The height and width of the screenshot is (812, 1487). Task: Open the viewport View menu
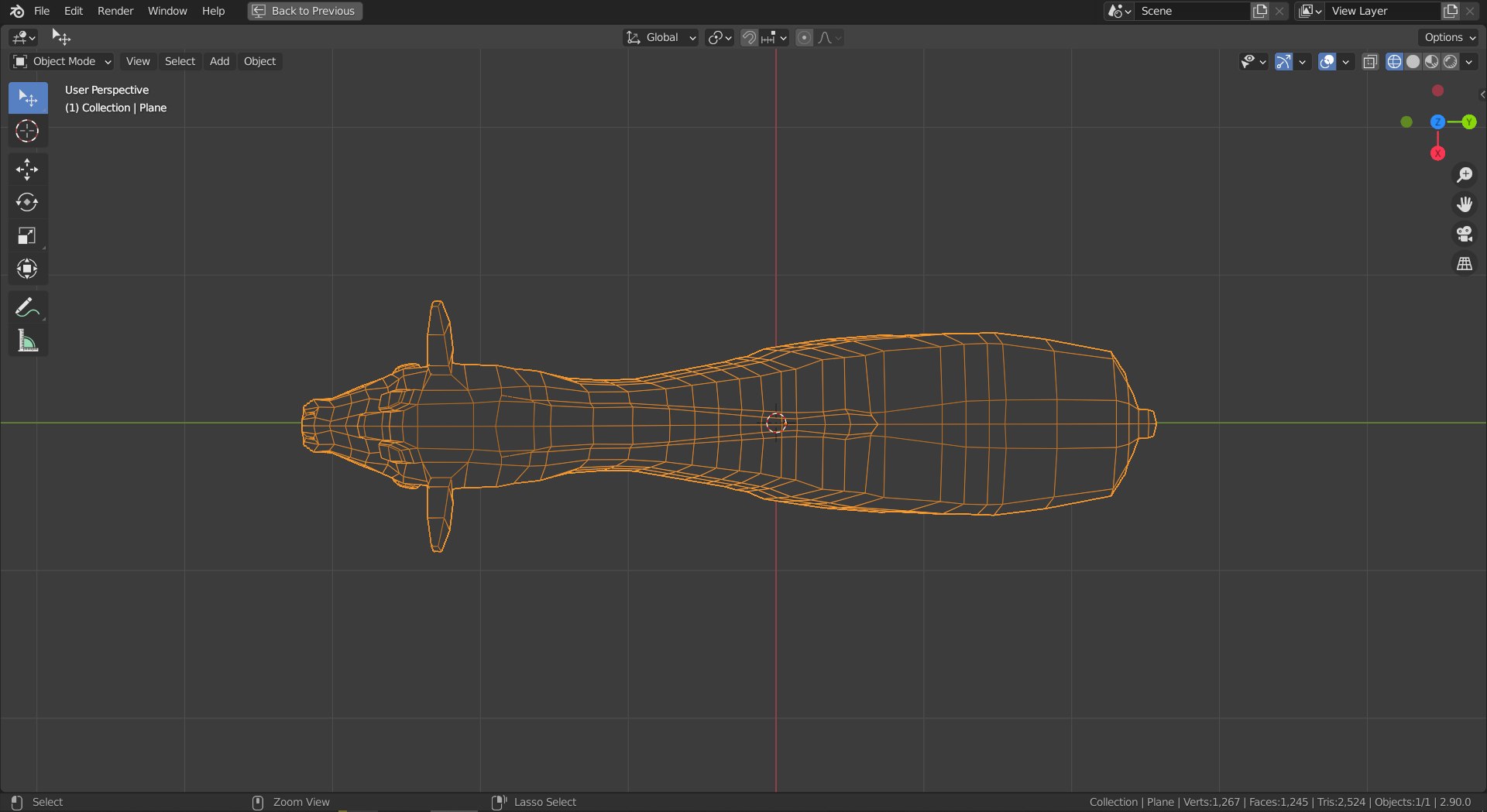click(138, 61)
